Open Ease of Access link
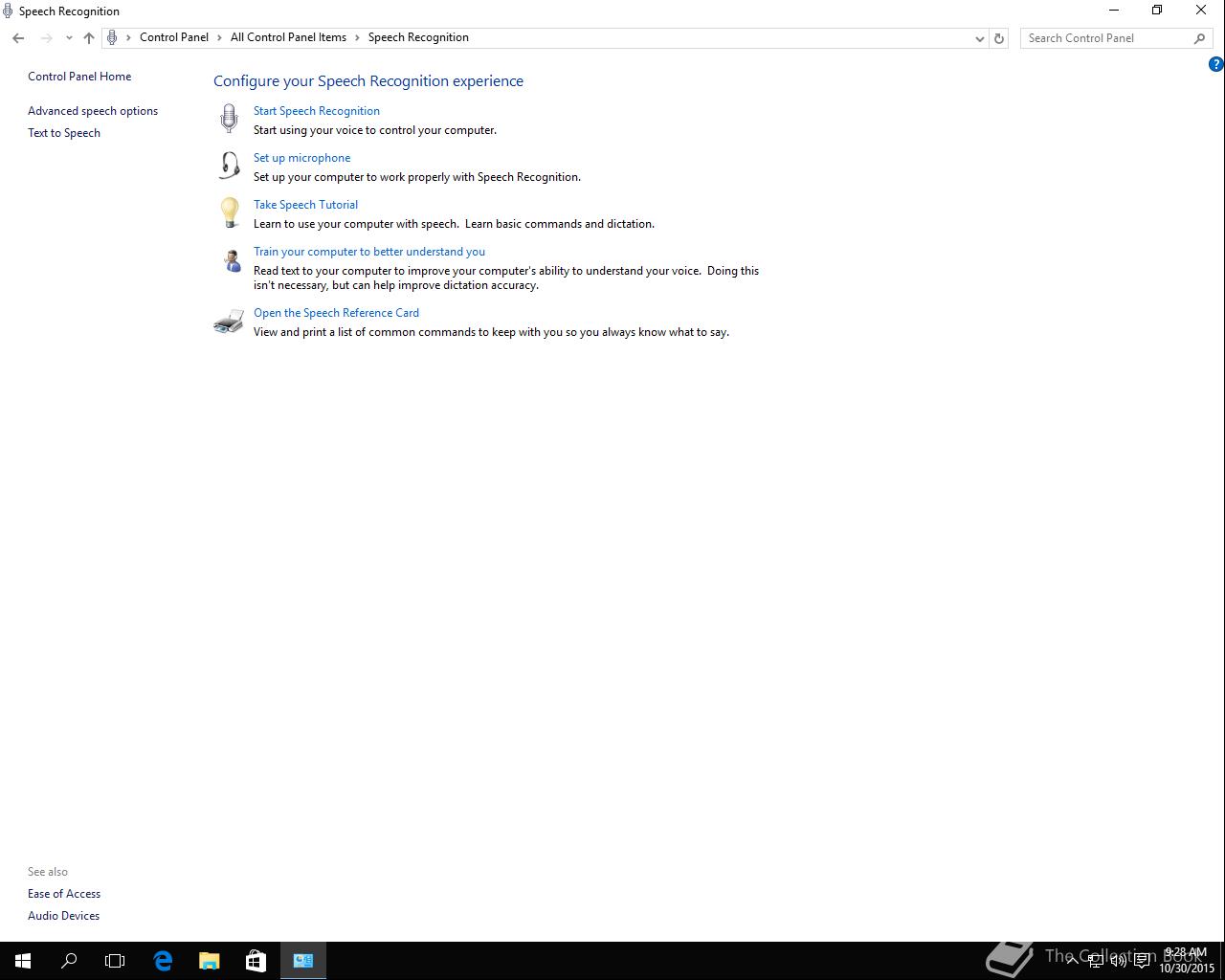This screenshot has height=980, width=1225. point(64,894)
